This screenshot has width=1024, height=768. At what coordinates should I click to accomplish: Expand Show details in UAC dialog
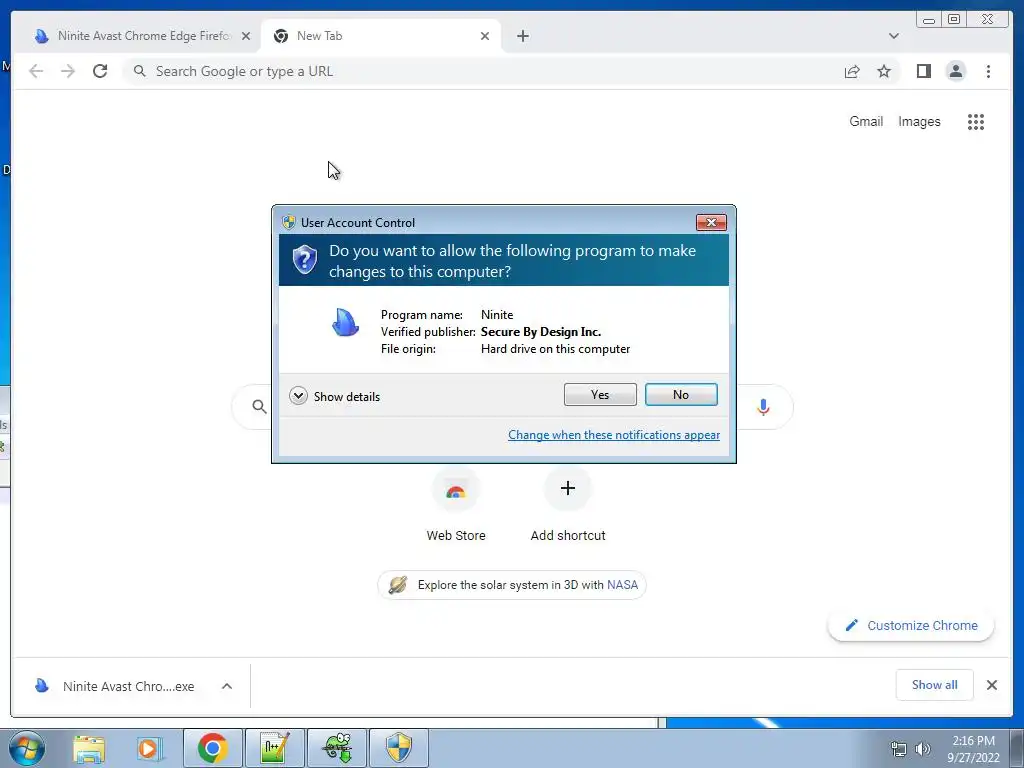[334, 396]
